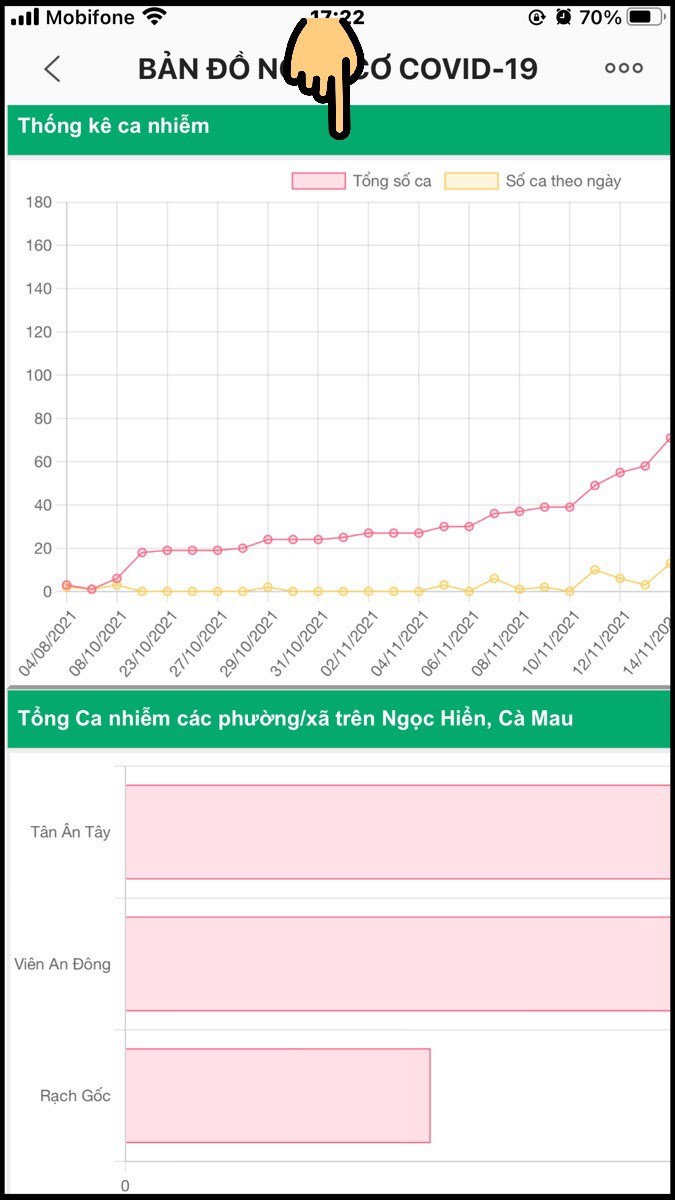Tap the back arrow icon
The image size is (675, 1200).
click(x=52, y=68)
